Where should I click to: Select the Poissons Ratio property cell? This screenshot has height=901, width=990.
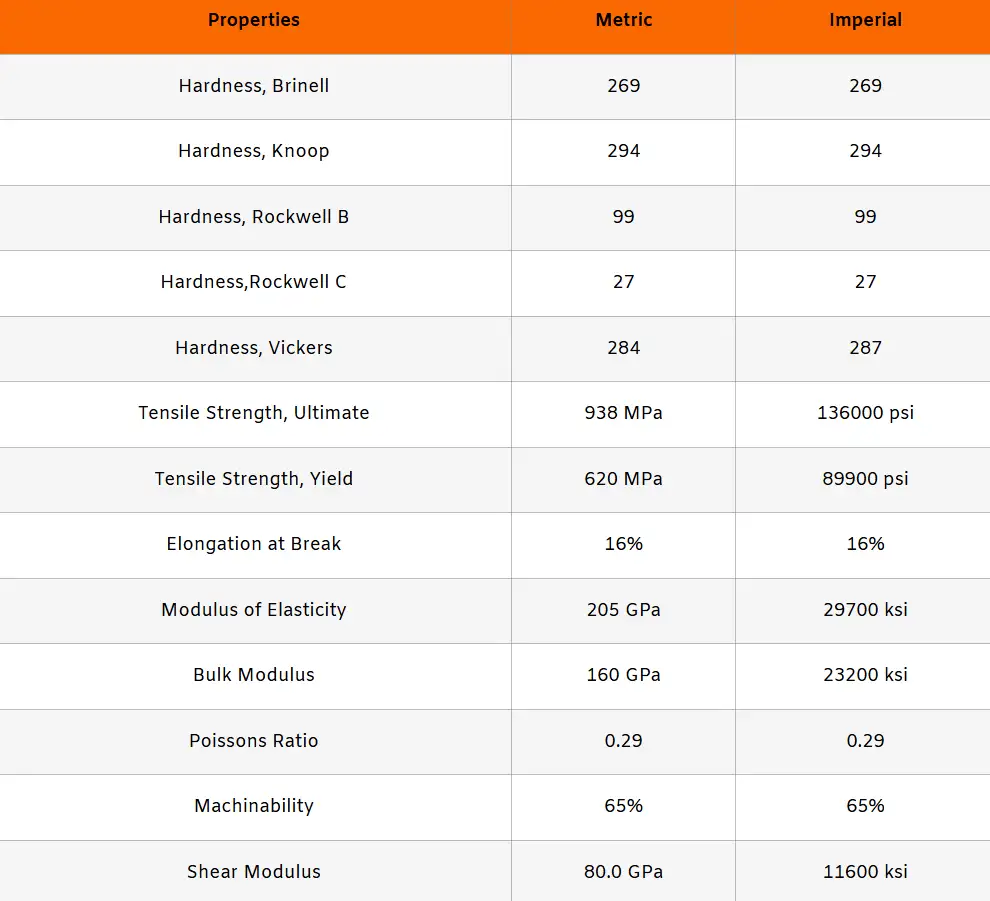(254, 741)
